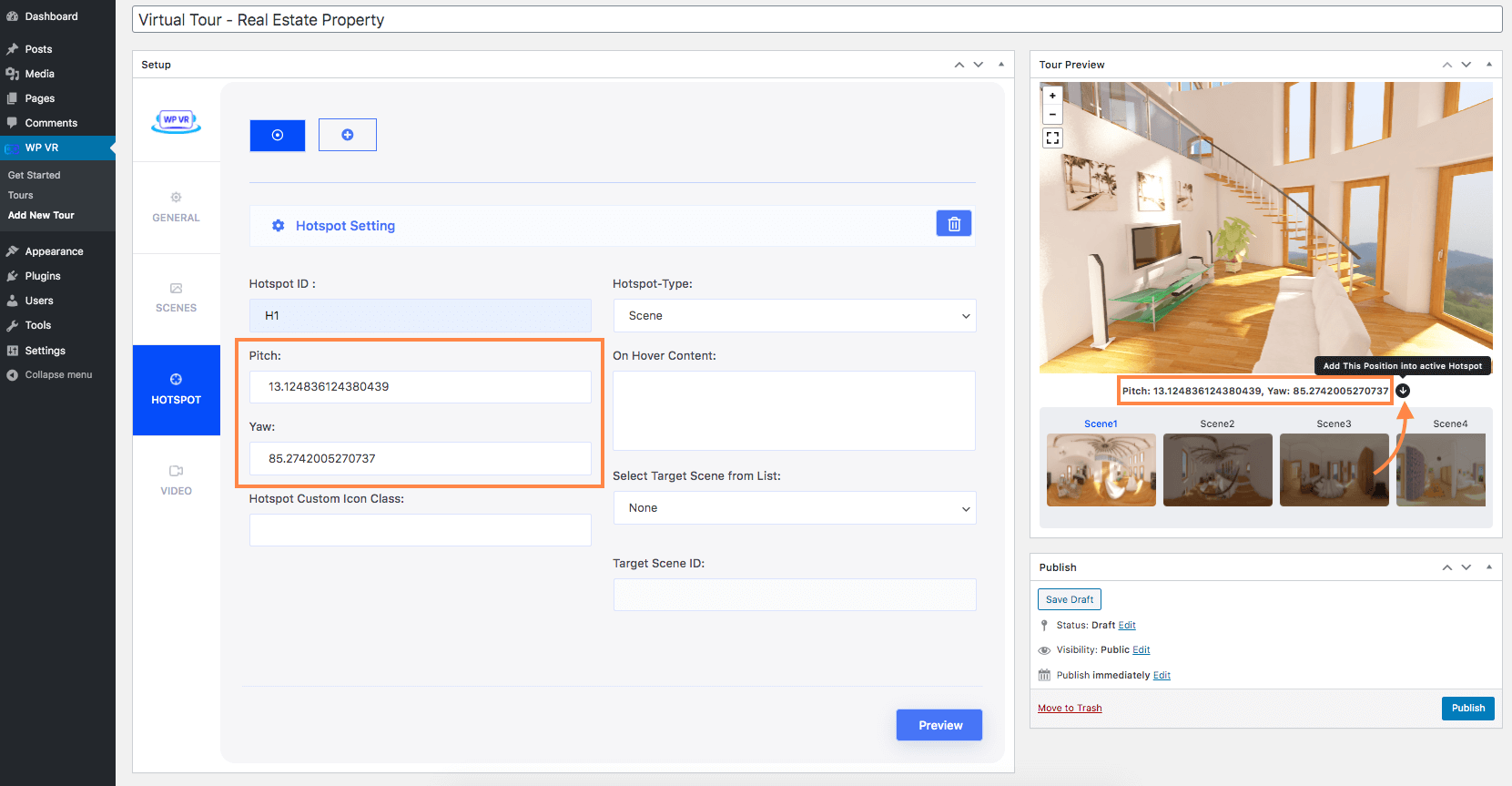
Task: Zoom out on the tour preview
Action: tap(1052, 115)
